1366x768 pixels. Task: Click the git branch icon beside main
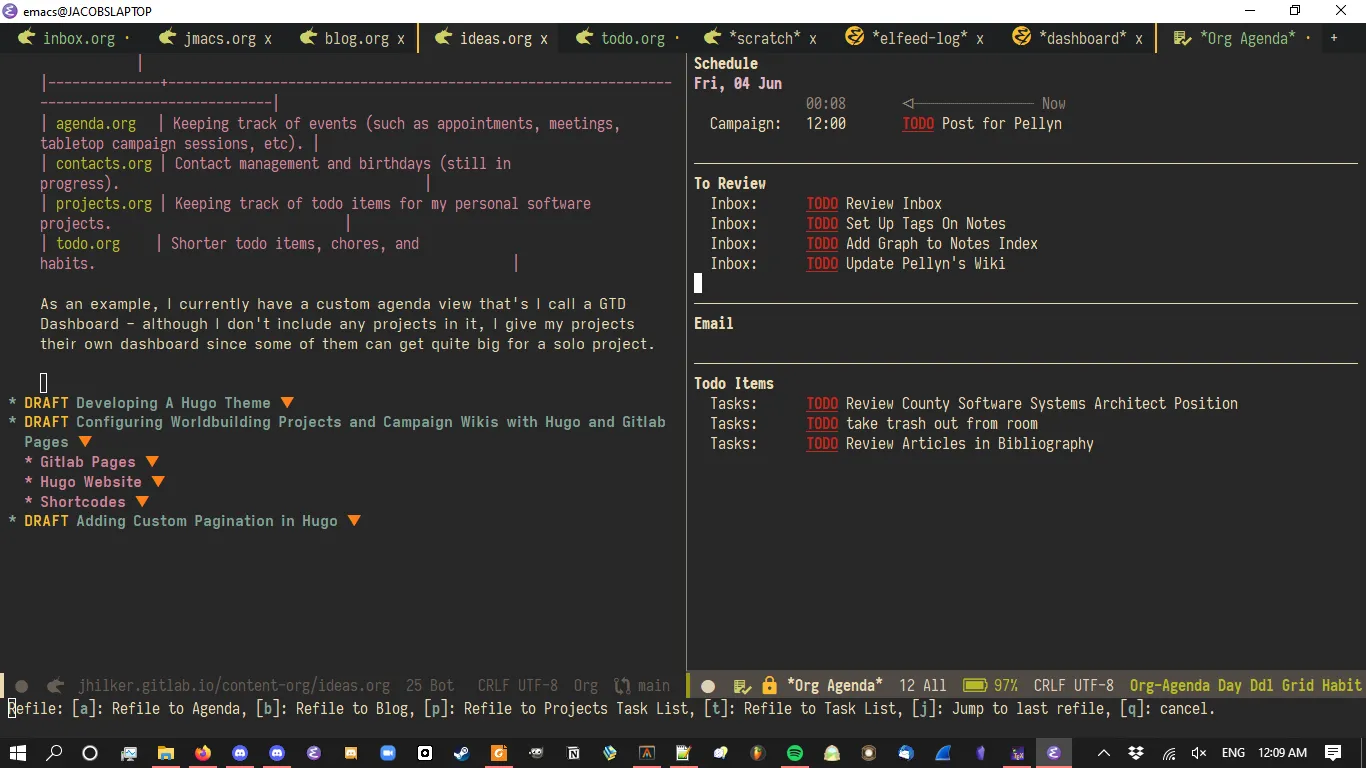click(x=622, y=686)
